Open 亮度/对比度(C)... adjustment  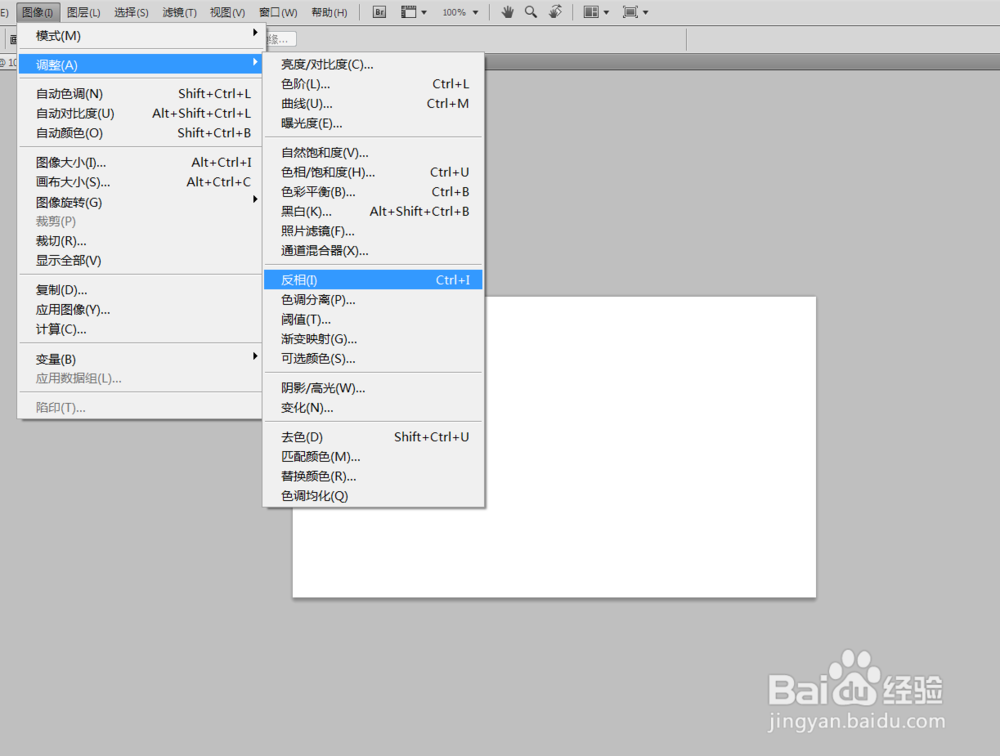[373, 64]
